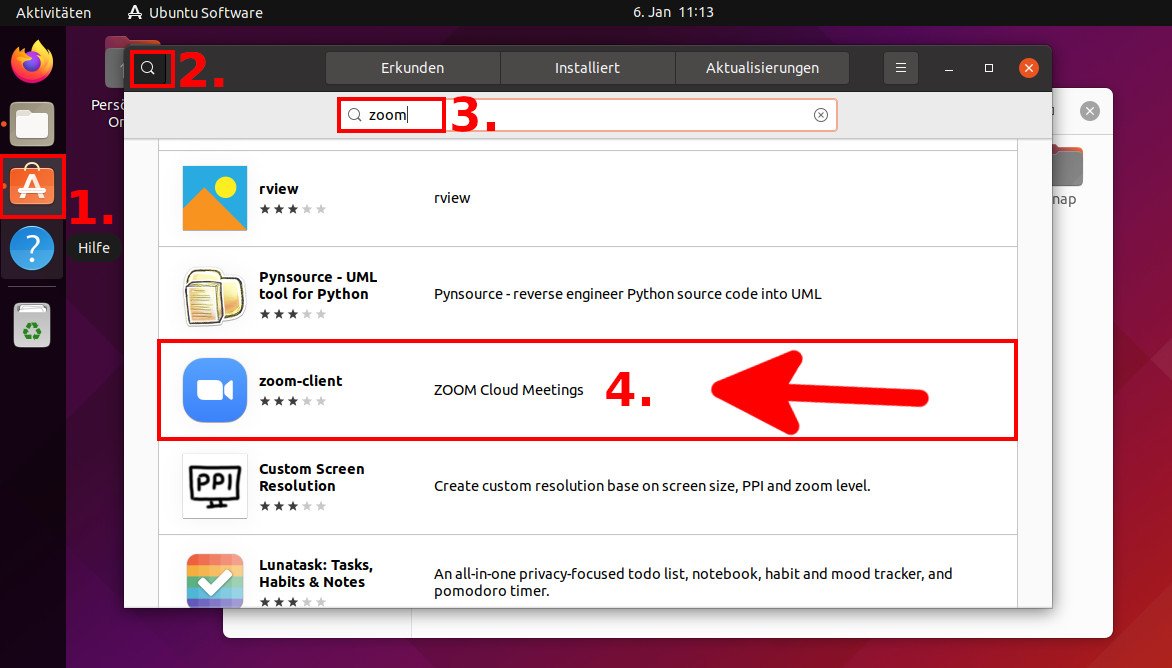Open the hamburger menu in Ubuntu Software
This screenshot has width=1172, height=668.
(x=900, y=68)
